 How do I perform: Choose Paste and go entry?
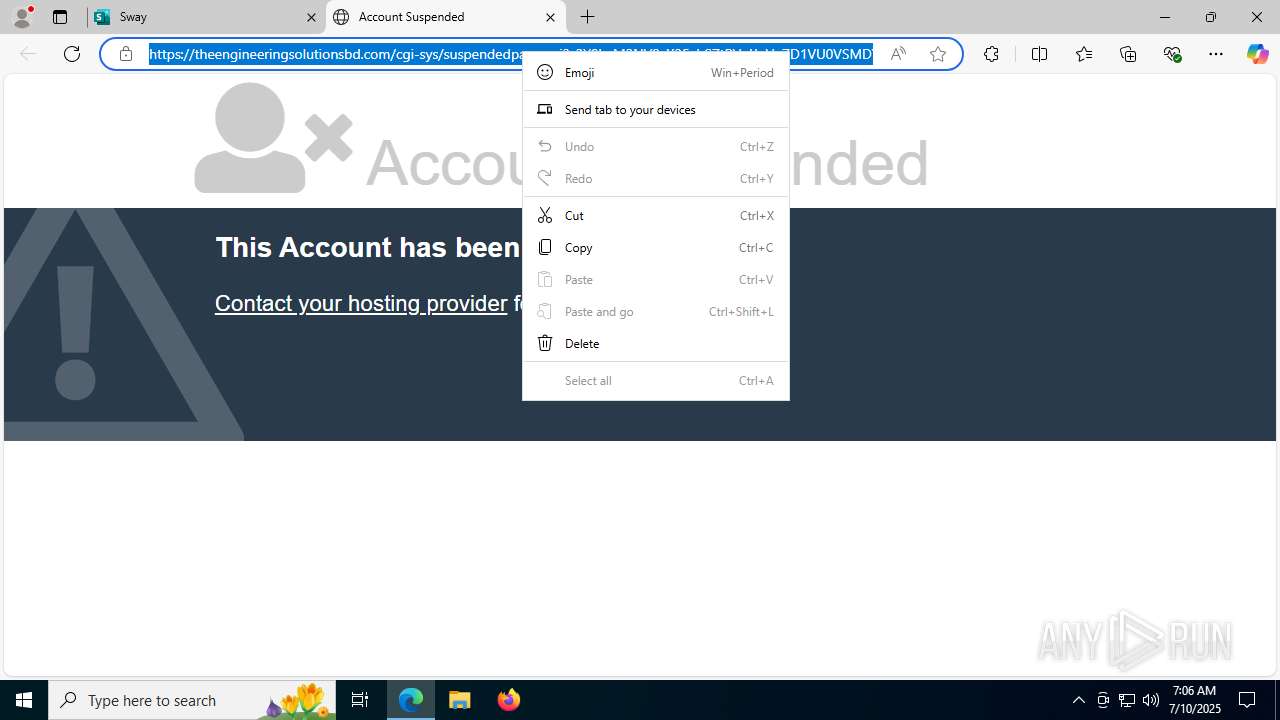[656, 311]
